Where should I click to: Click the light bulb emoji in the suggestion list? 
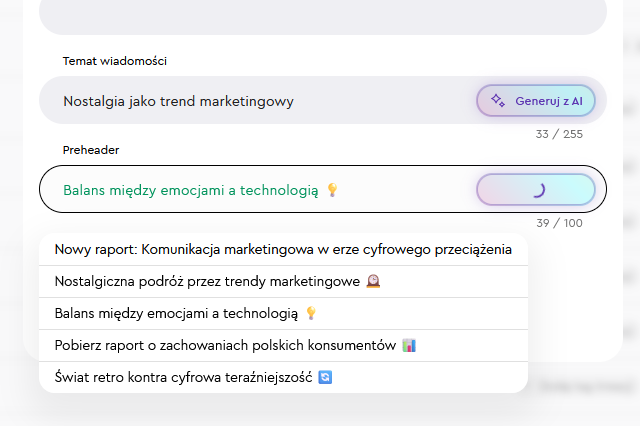click(x=312, y=314)
